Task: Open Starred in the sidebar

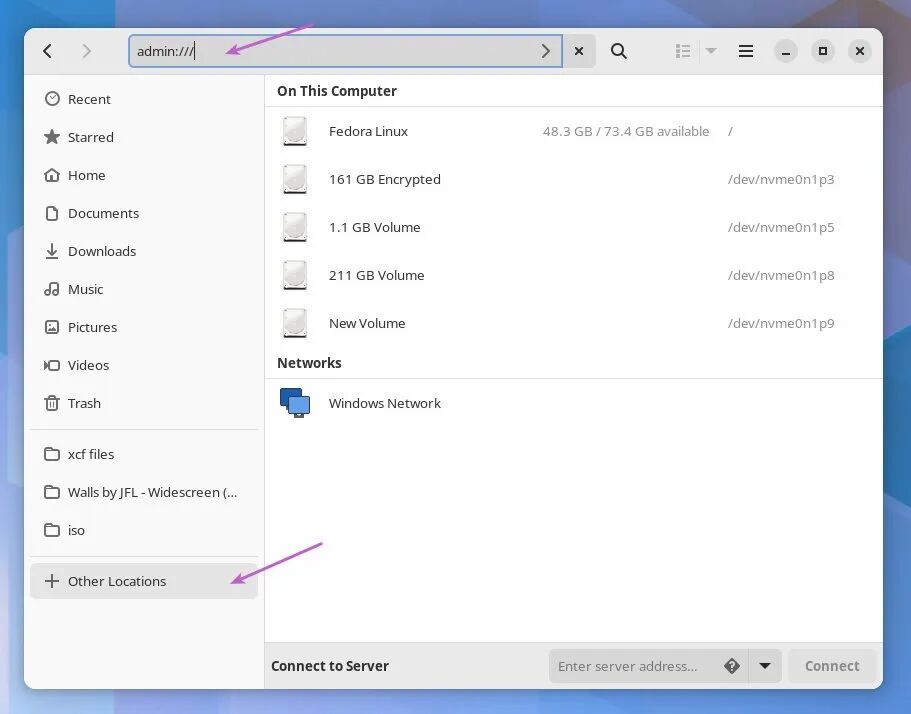Action: [x=144, y=137]
